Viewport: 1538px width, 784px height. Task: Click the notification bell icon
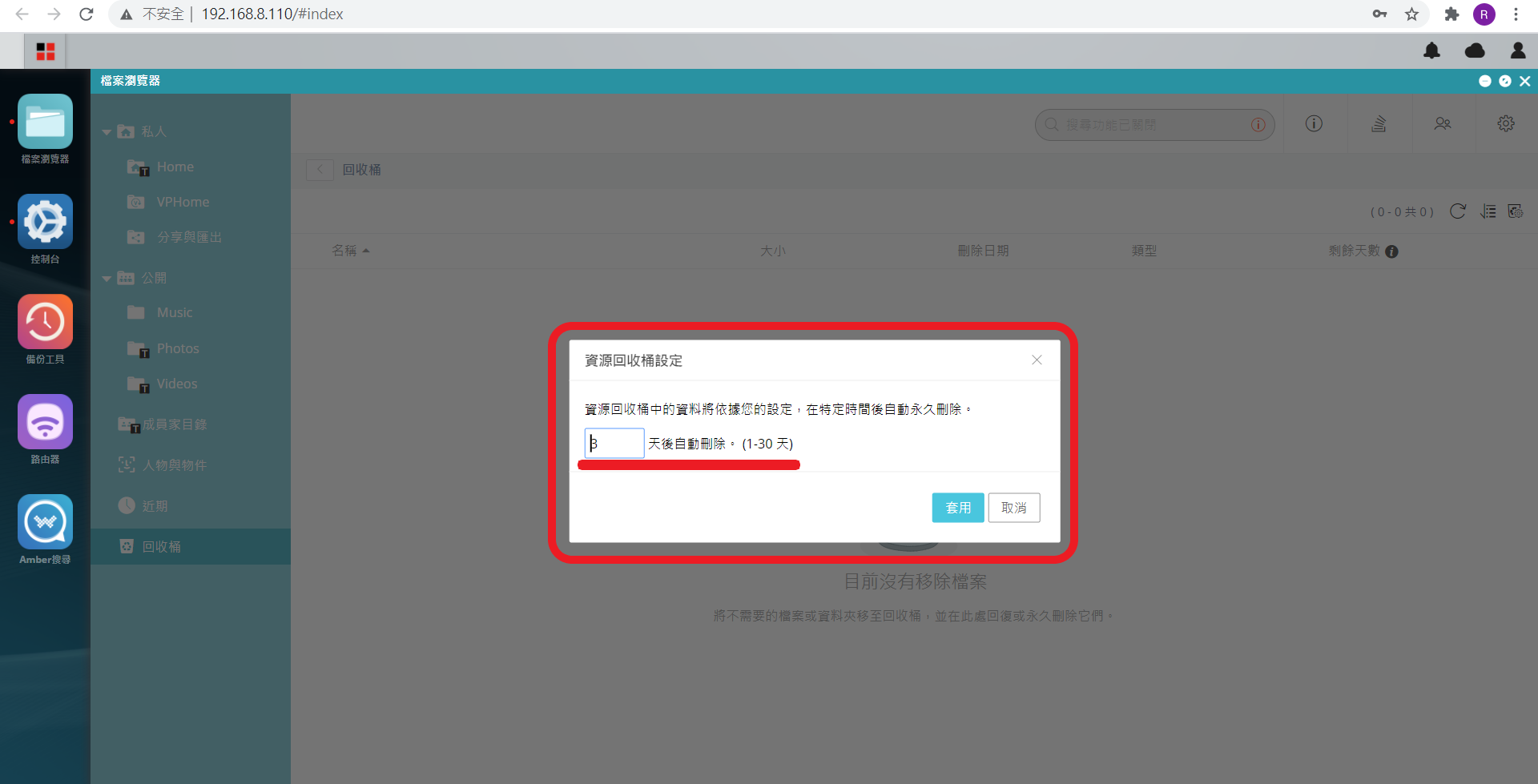point(1431,51)
